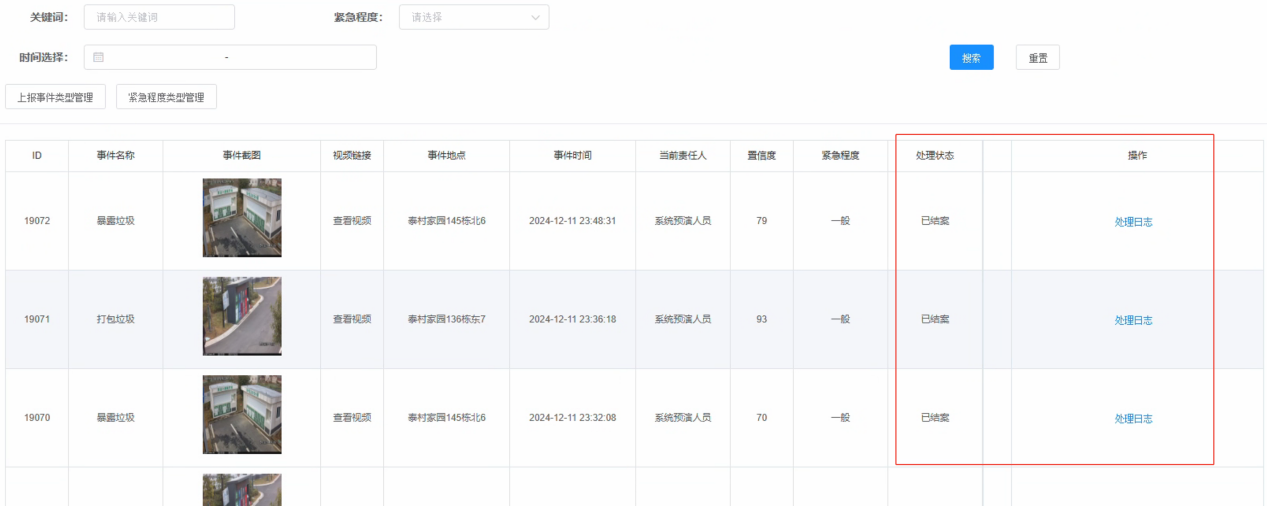This screenshot has width=1267, height=506.
Task: Open screenshot thumbnail for event 19070
Action: point(242,414)
